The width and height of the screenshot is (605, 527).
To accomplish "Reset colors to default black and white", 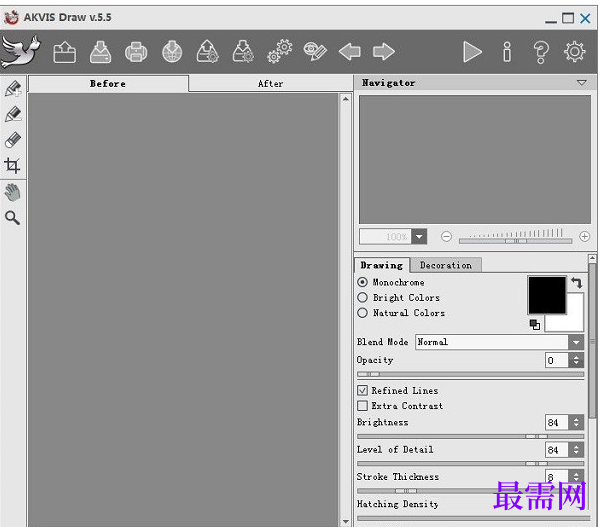I will [x=535, y=325].
